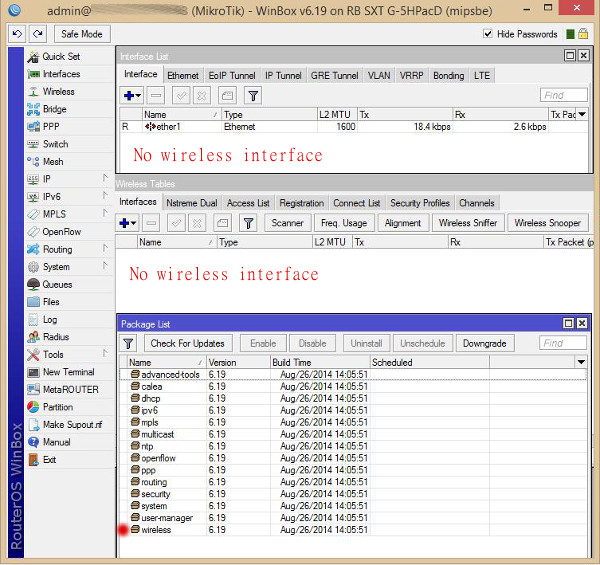The image size is (600, 565).
Task: Click the padlock icon at top right
Action: tap(583, 34)
